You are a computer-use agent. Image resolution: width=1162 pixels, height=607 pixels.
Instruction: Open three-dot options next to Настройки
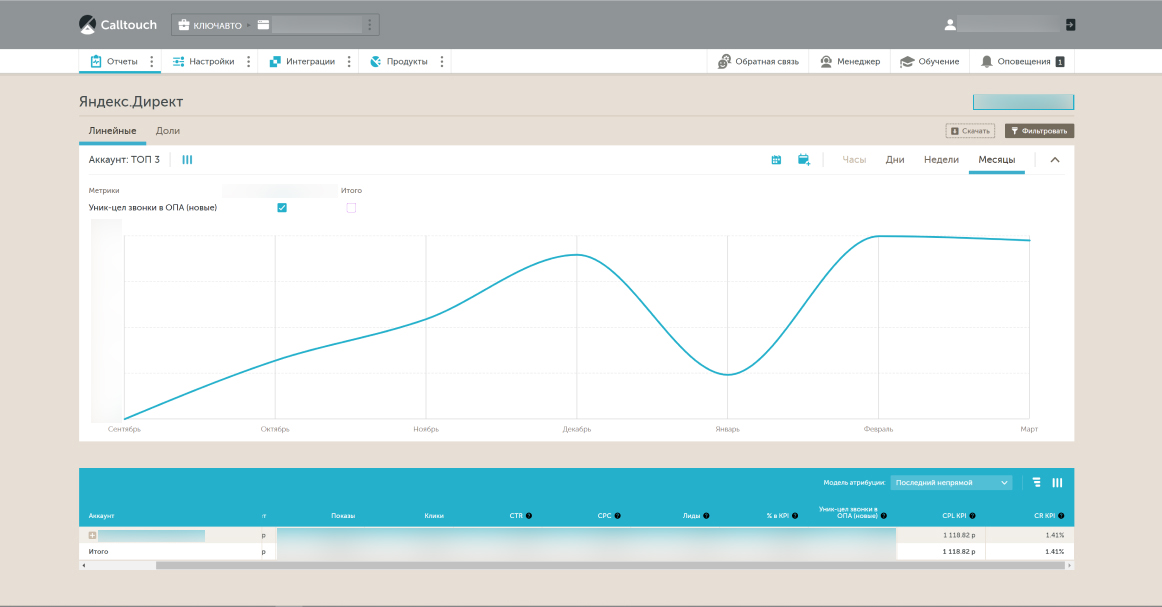(248, 62)
